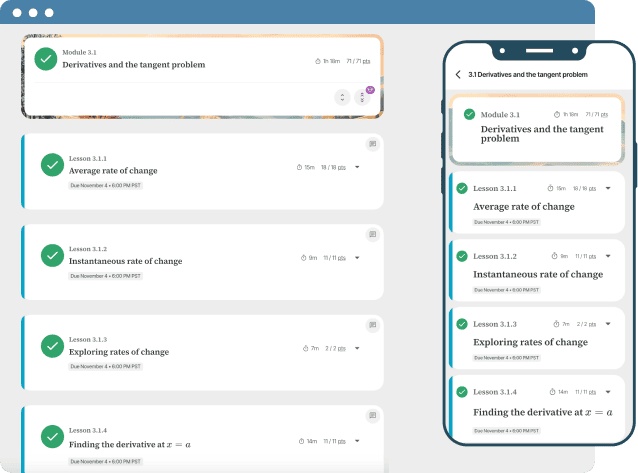Viewport: 638px width, 473px height.
Task: Toggle the green checkmark for Lesson 3.1.1
Action: (x=52, y=165)
